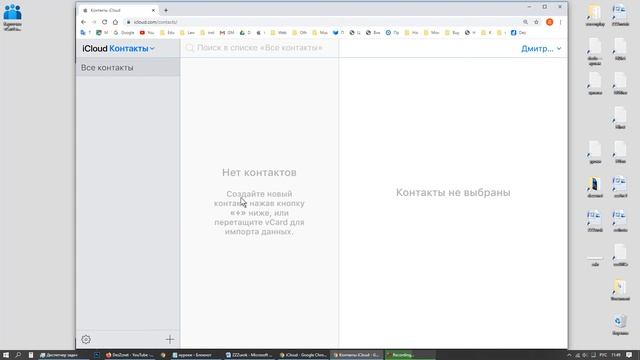The image size is (640, 360).
Task: Open the Chrome zoom magnifier icon
Action: point(525,22)
